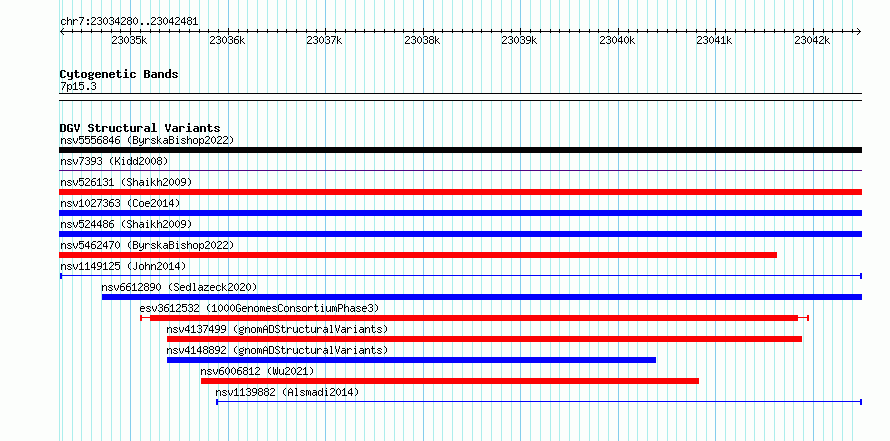
Task: Open the nsv5462470 (ByrskaBishop2022) label
Action: [x=147, y=245]
